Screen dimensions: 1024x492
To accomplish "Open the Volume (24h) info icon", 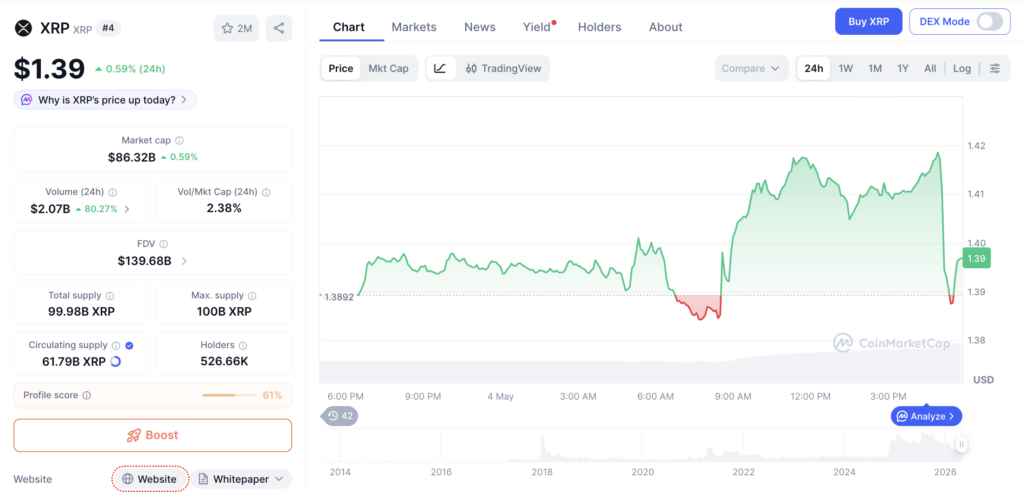I will pyautogui.click(x=112, y=192).
